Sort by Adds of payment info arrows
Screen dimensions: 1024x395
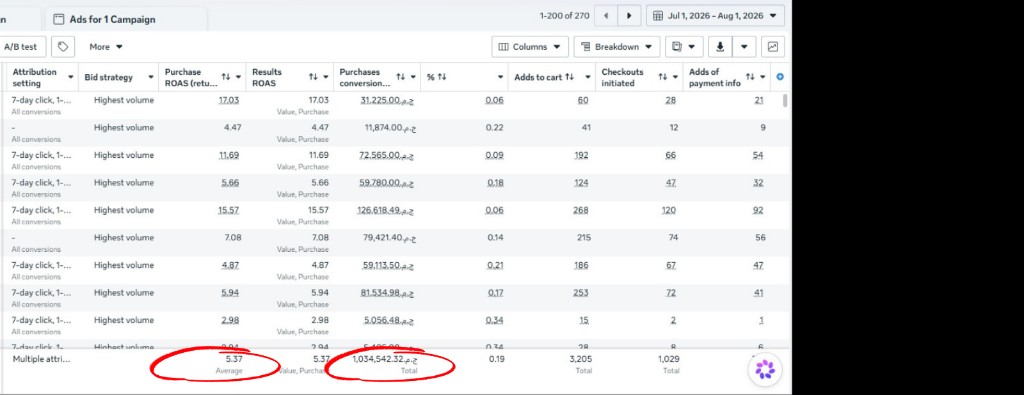(750, 77)
